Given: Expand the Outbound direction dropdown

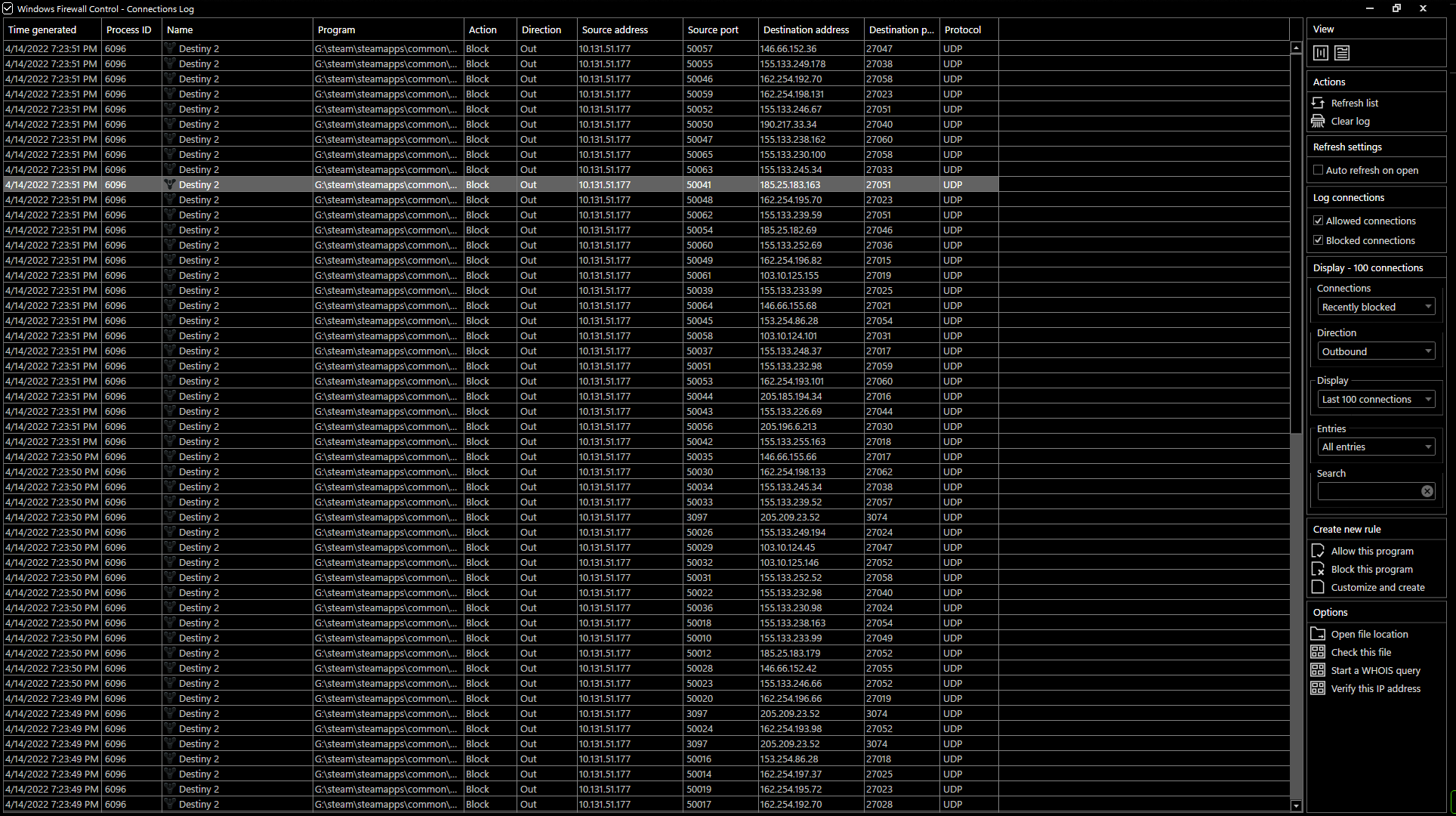Looking at the screenshot, I should [1376, 351].
